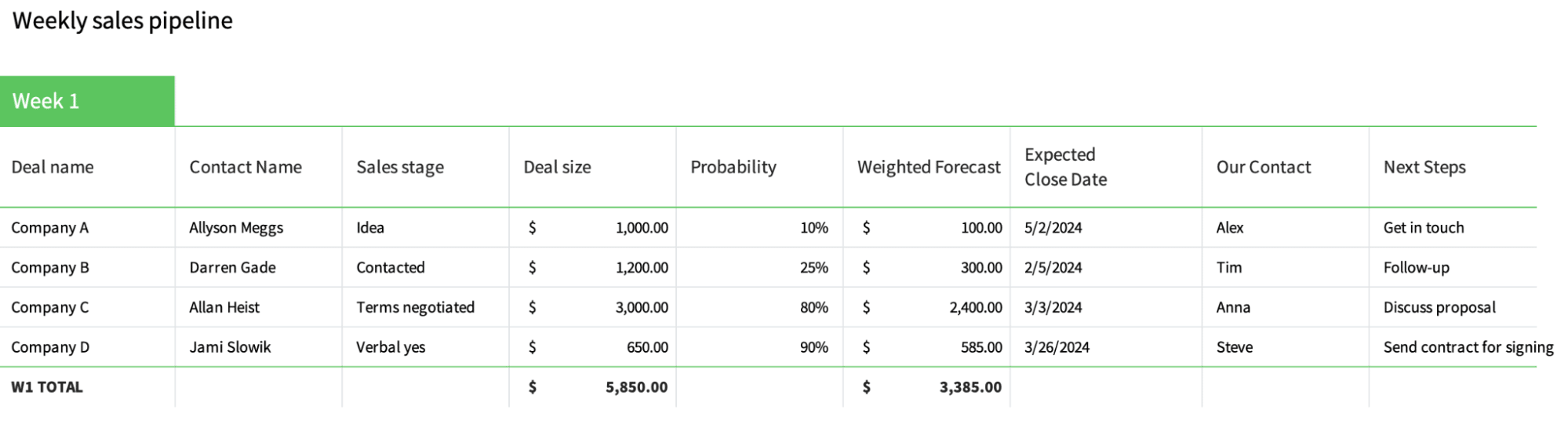Click the Weighted Forecast column header
1568x431 pixels.
pos(929,167)
